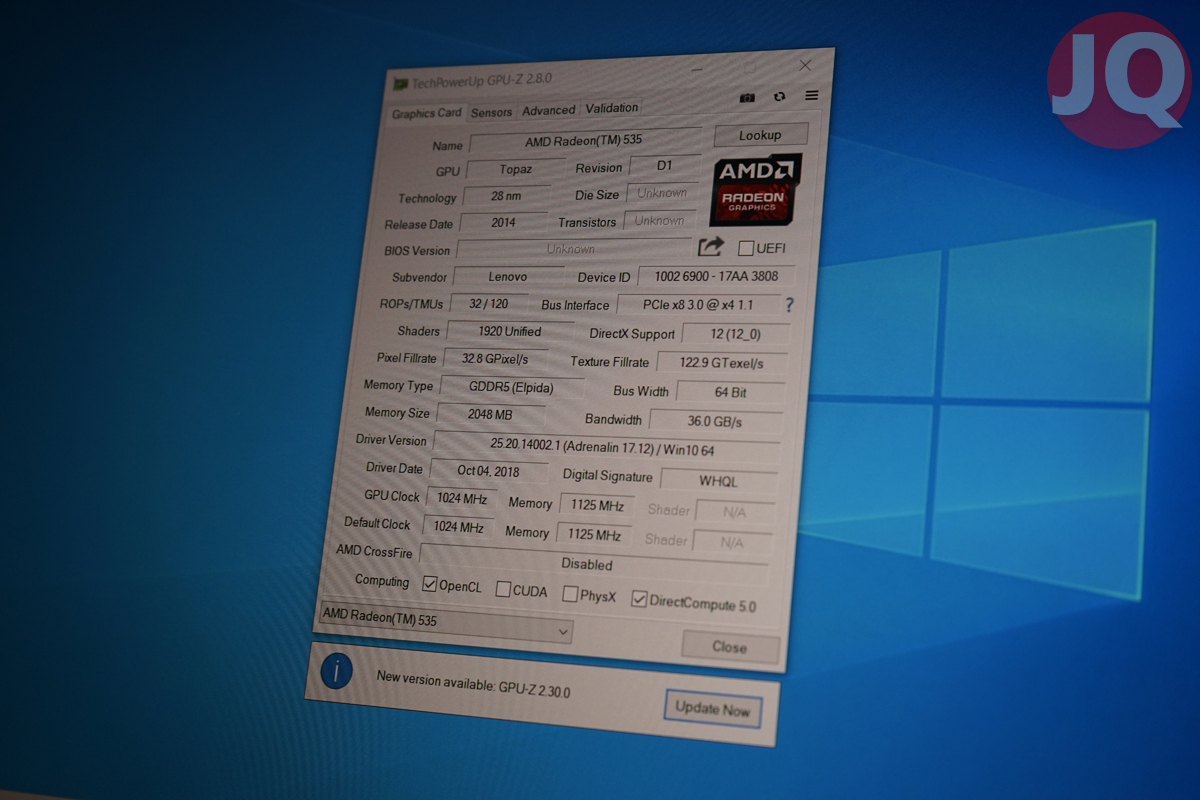Click the GPU Clock value 1024 MHz
This screenshot has width=1200, height=800.
(x=461, y=498)
